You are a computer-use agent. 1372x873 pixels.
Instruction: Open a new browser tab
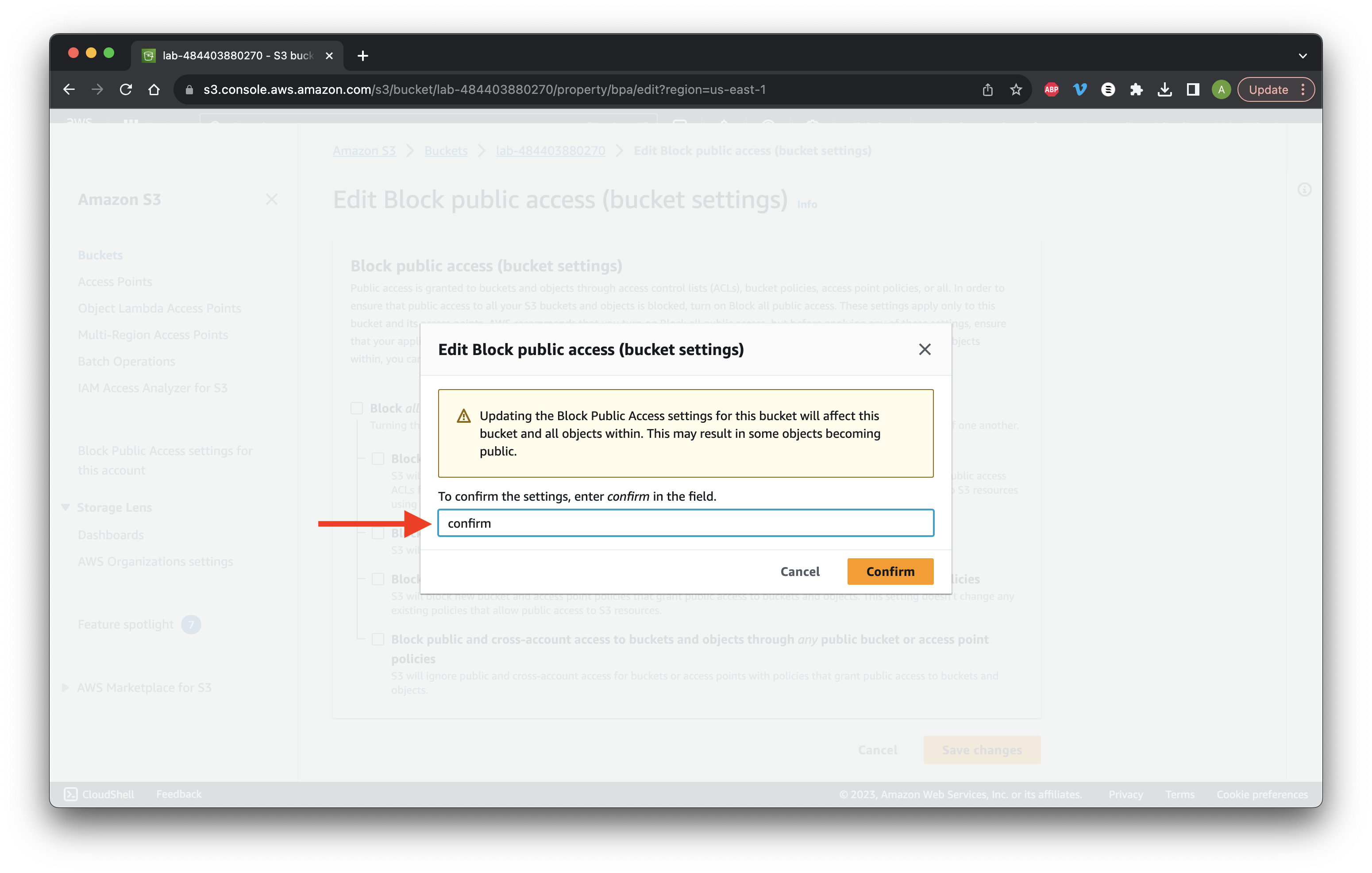point(362,55)
